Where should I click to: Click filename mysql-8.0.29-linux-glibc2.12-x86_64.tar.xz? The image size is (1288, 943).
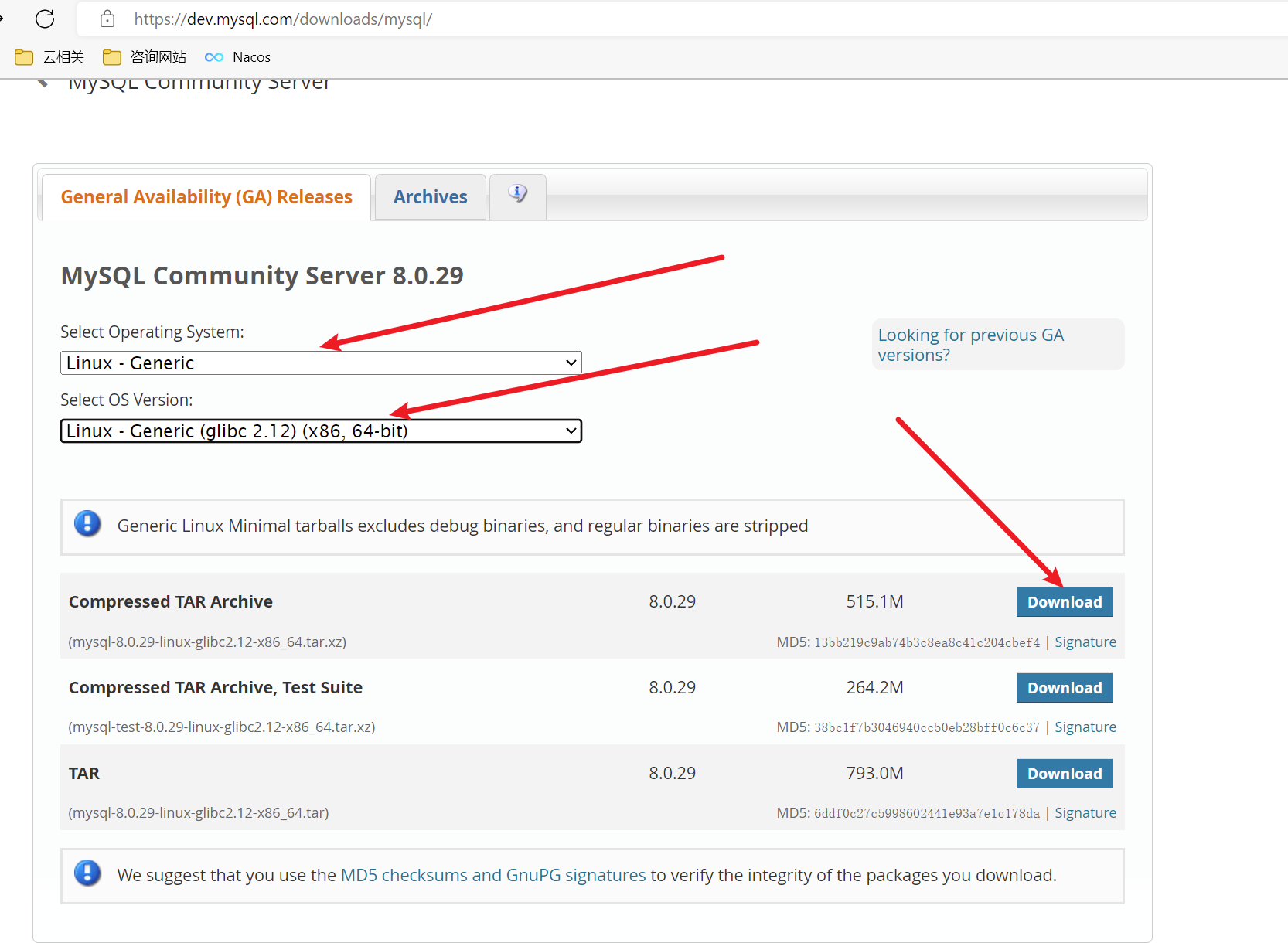[207, 642]
